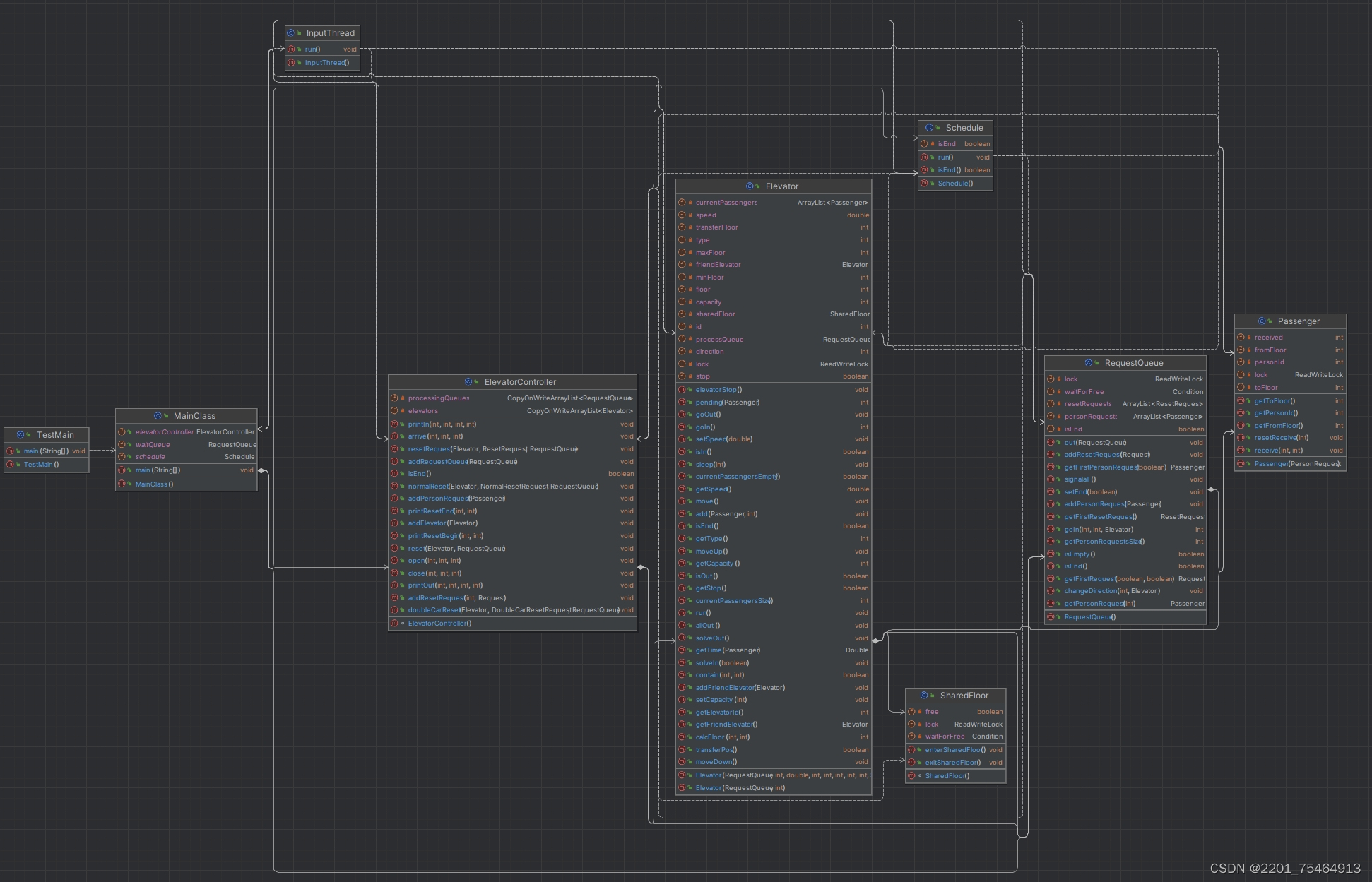Image resolution: width=1372 pixels, height=882 pixels.
Task: Click the class icon beside SharedFloor title
Action: 924,696
